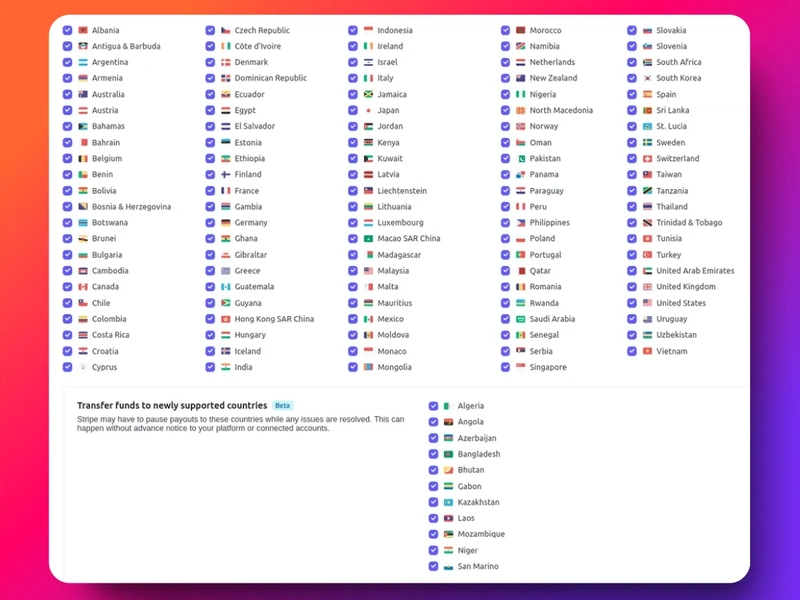800x600 pixels.
Task: Click the Denmark flag icon
Action: pyautogui.click(x=226, y=62)
